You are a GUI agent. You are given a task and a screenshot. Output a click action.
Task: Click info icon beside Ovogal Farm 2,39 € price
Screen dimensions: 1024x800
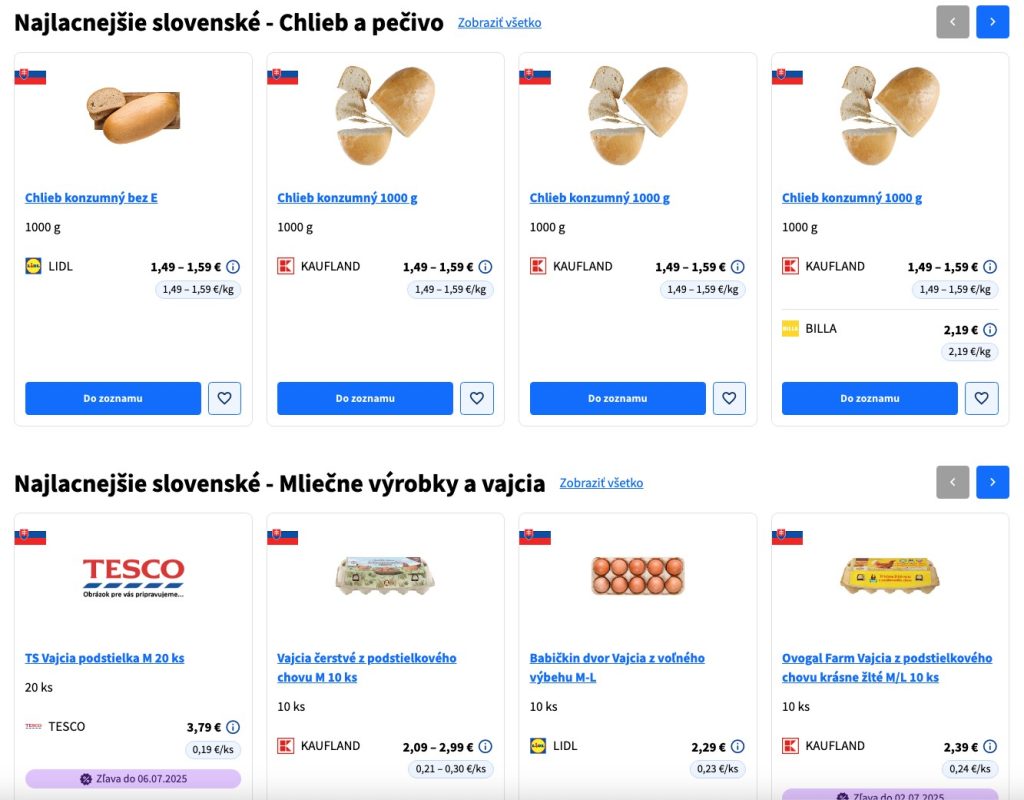coord(990,746)
